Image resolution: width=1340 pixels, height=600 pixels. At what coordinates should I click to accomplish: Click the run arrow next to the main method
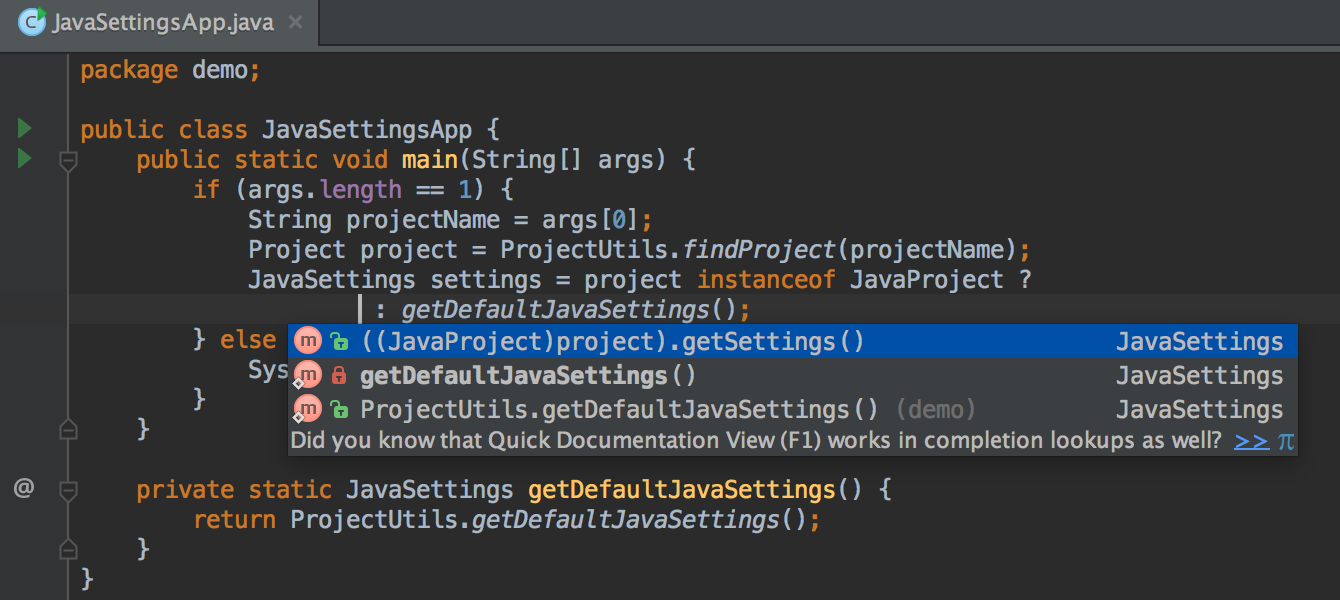[22, 158]
